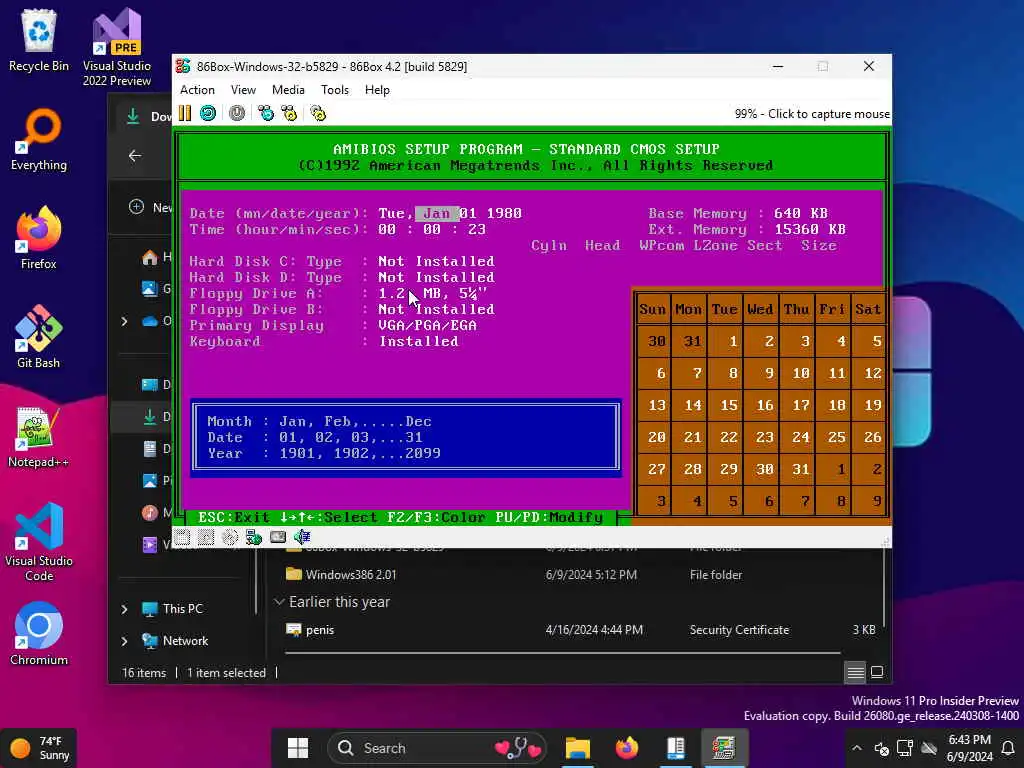Click the gray ACPI shutdown power icon
1024x768 pixels.
pos(236,114)
